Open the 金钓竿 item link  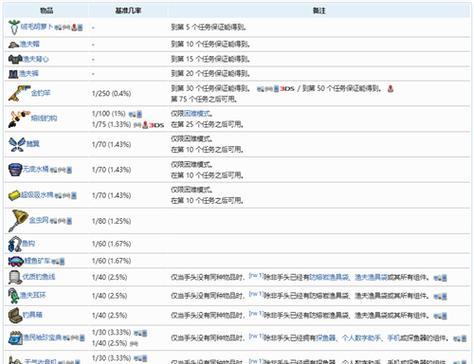[x=41, y=93]
